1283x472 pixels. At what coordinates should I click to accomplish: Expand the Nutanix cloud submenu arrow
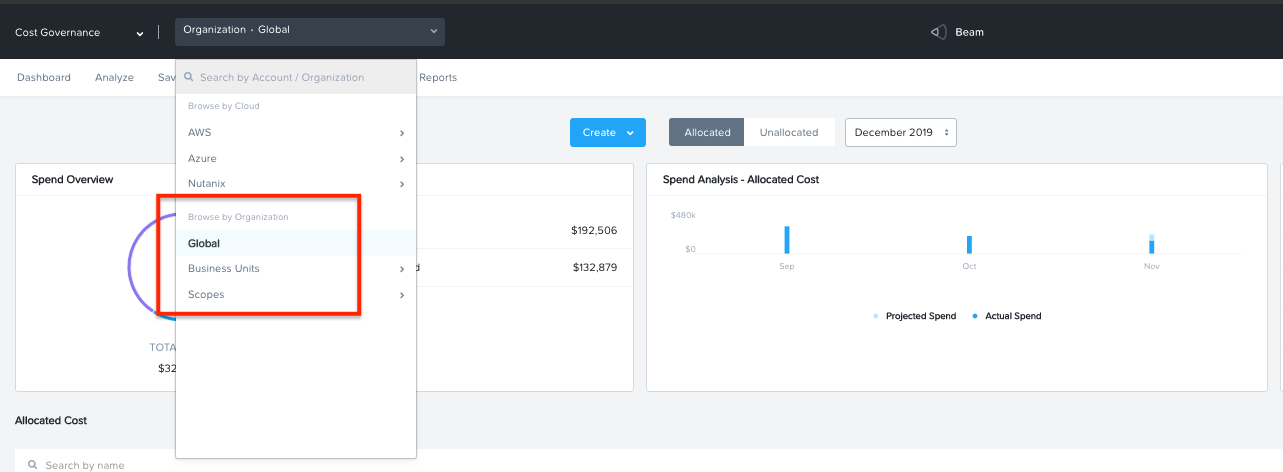point(402,184)
